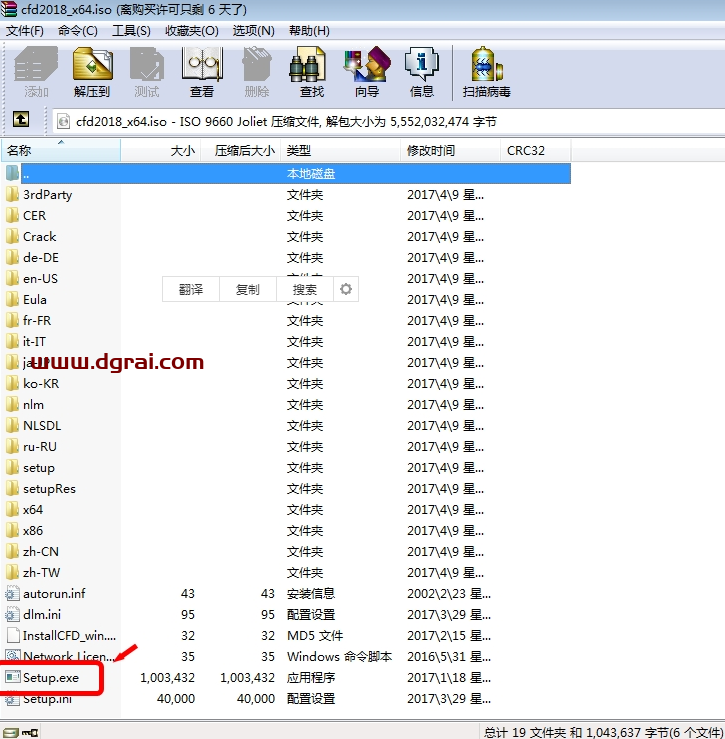Sort by Packed size (压缩后大小) header
This screenshot has height=739, width=725.
point(241,150)
